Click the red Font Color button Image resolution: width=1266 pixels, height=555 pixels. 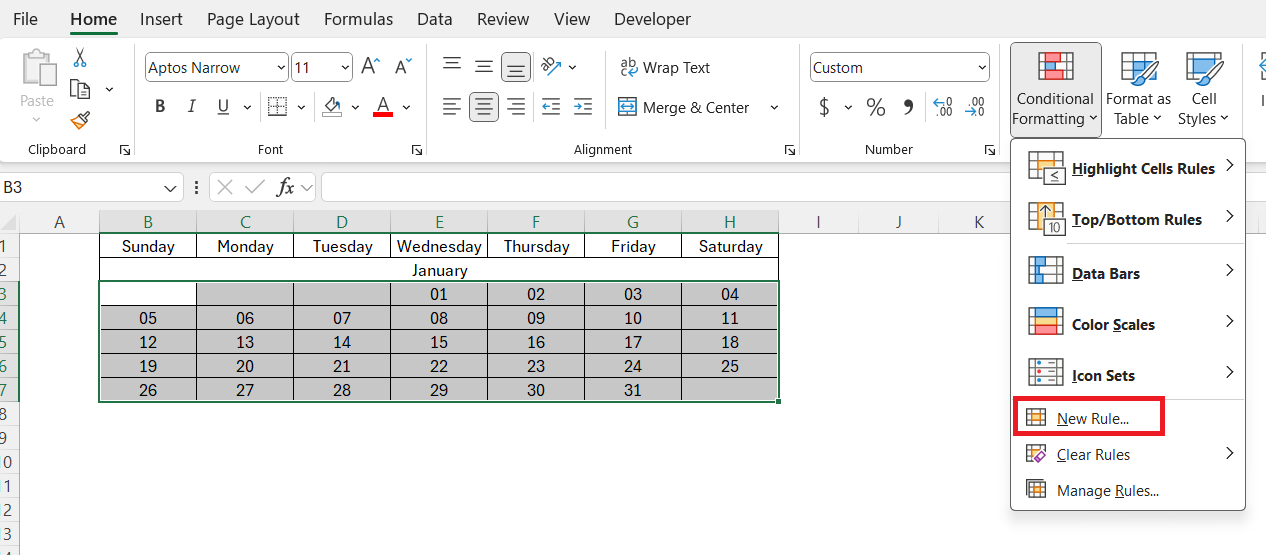(x=382, y=107)
